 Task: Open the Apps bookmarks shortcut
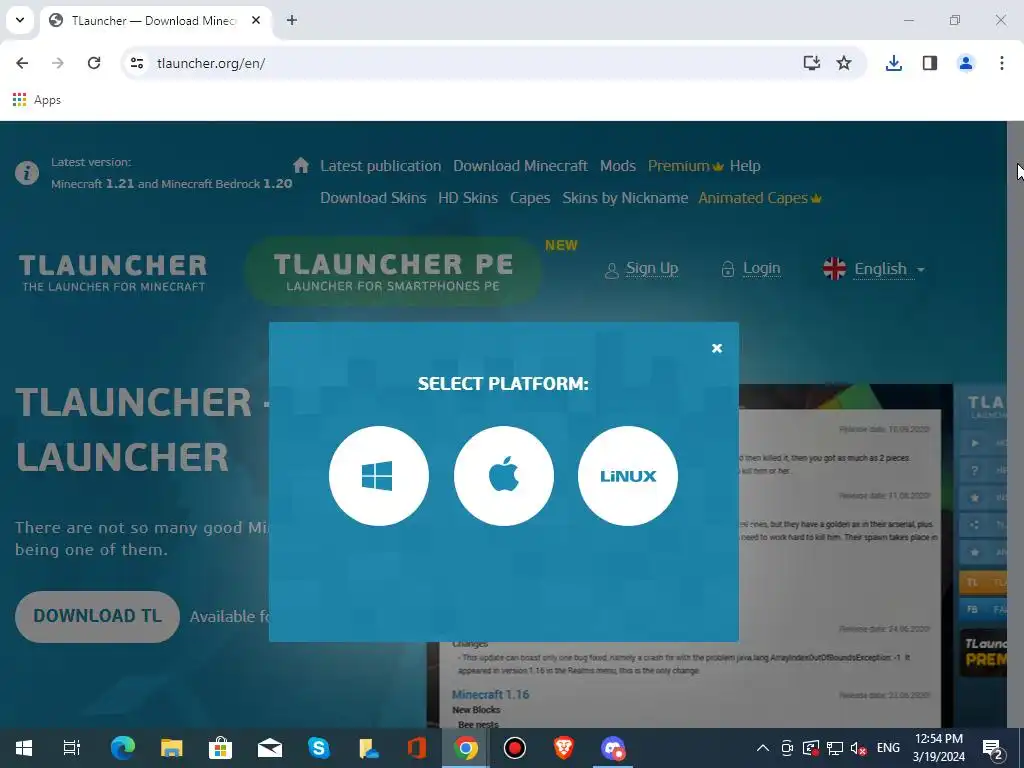[37, 100]
